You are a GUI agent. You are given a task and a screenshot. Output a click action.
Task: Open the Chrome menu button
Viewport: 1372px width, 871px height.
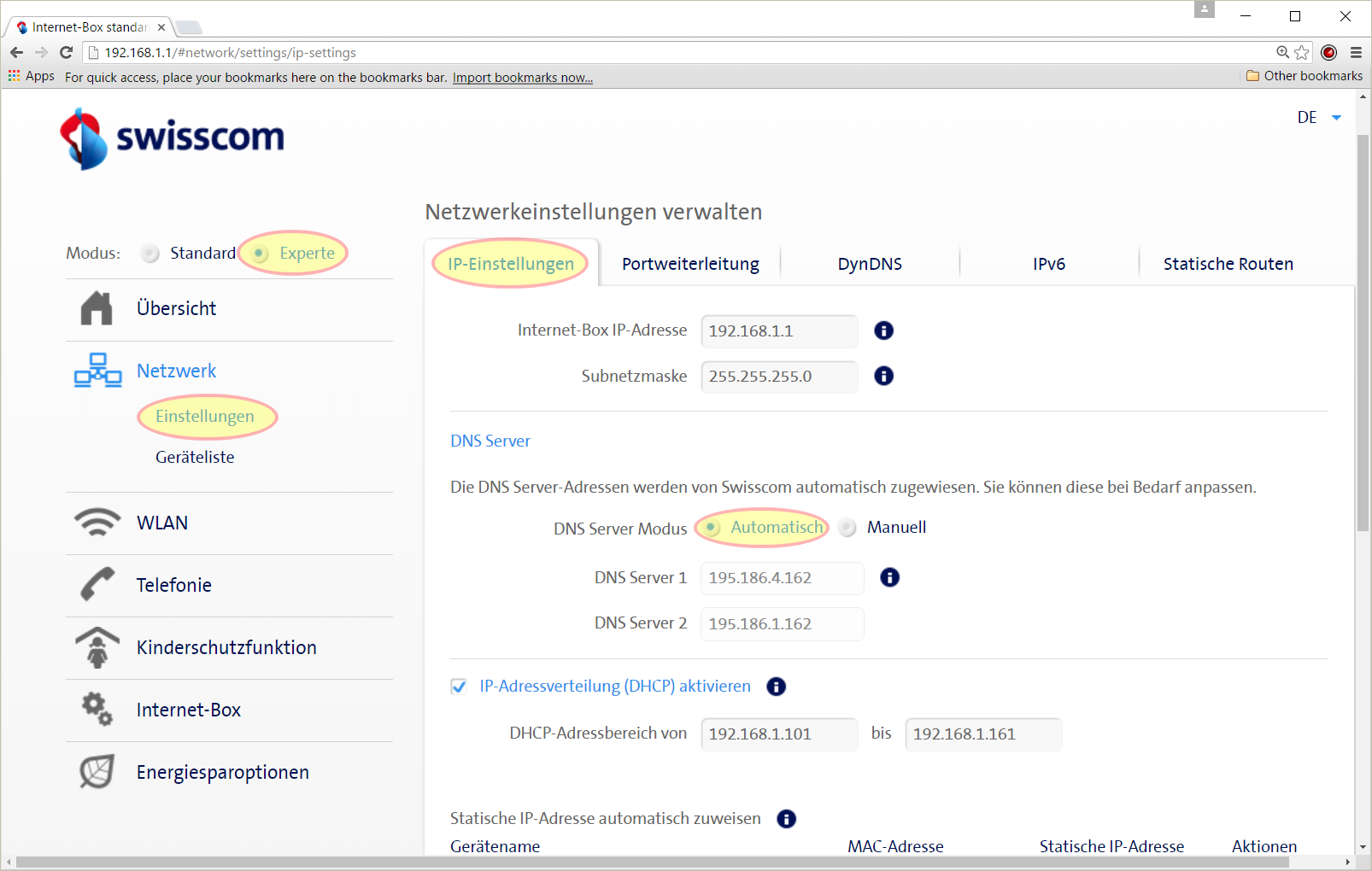[1356, 53]
